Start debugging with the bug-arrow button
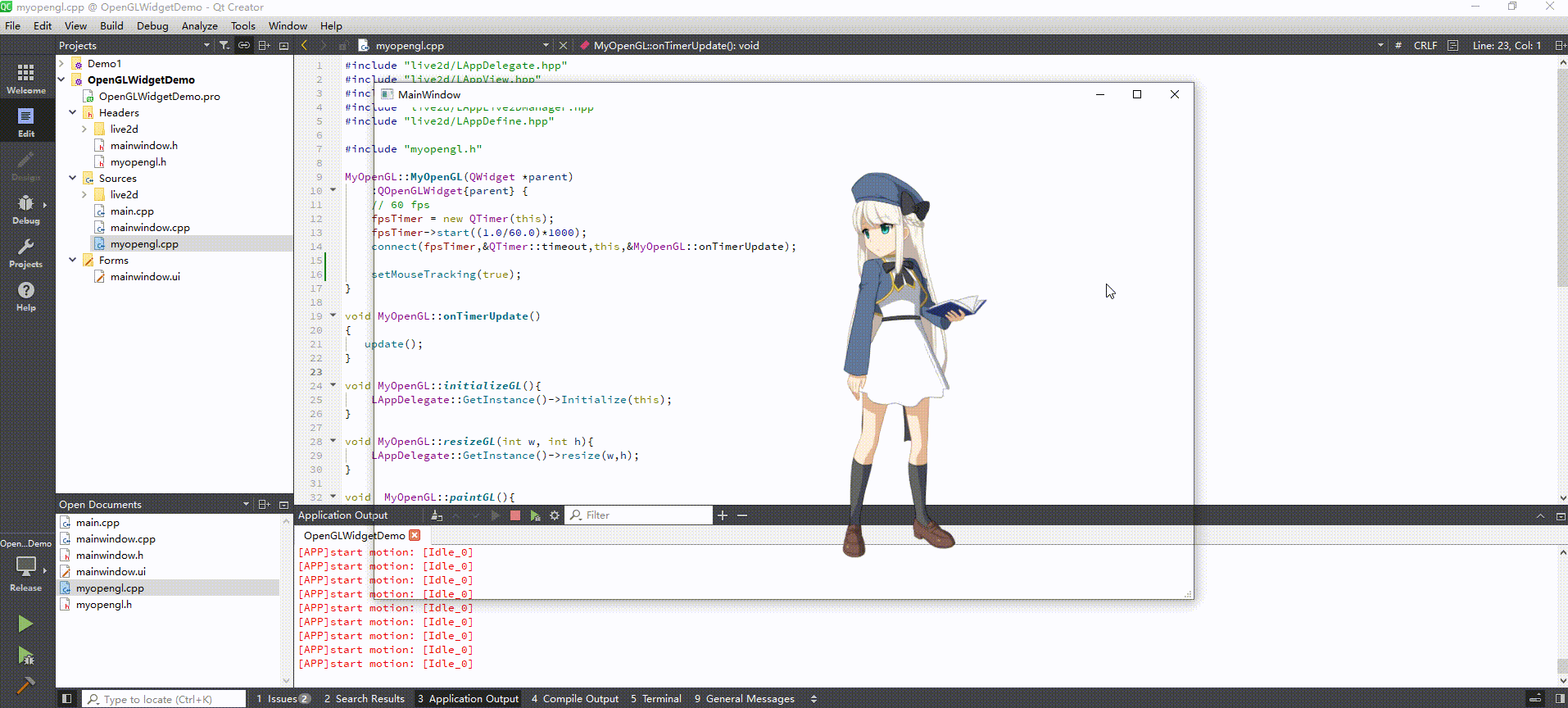 (x=25, y=656)
